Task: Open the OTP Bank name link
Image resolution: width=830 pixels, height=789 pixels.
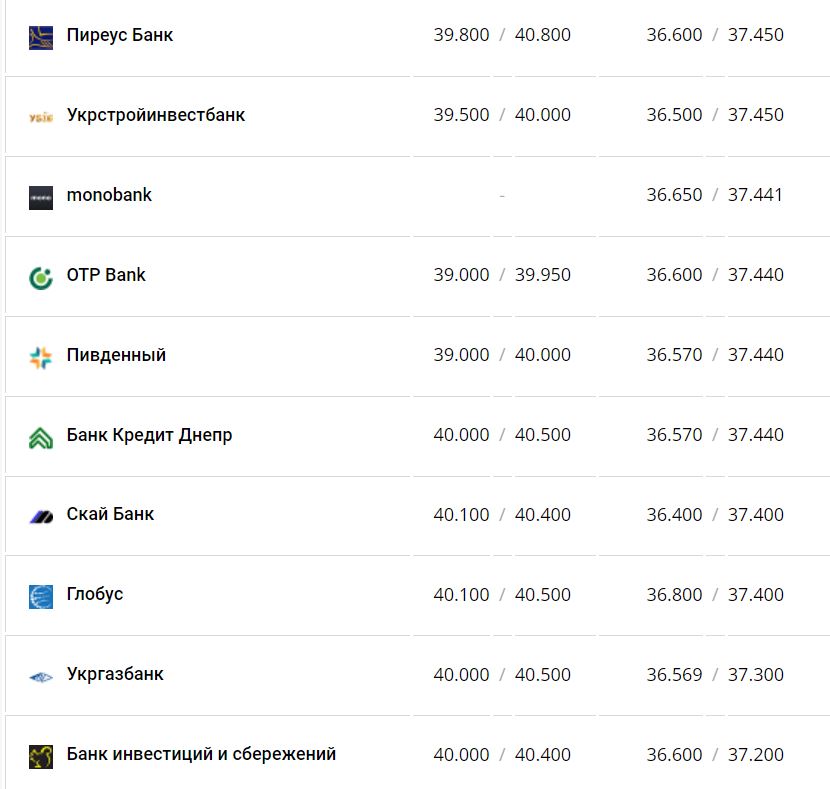Action: coord(106,275)
